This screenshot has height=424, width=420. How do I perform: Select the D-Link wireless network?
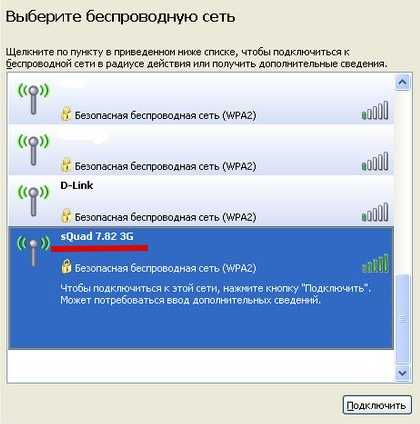[x=201, y=201]
